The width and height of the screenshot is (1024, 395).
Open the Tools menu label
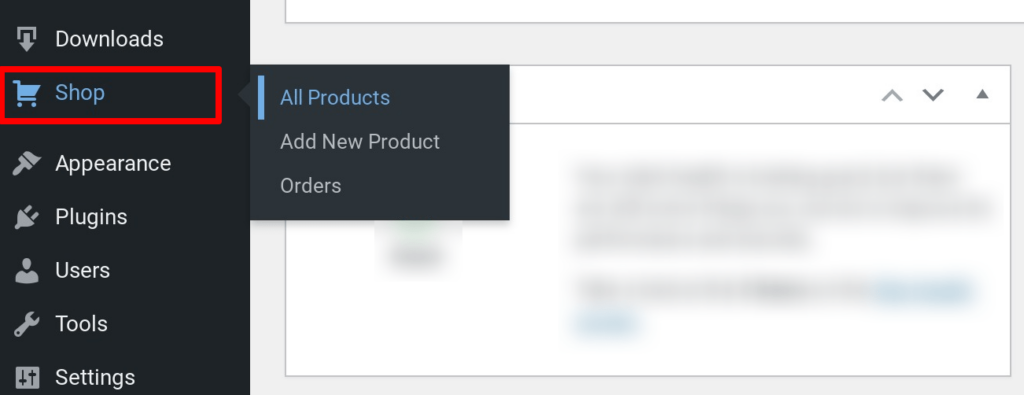[x=82, y=324]
